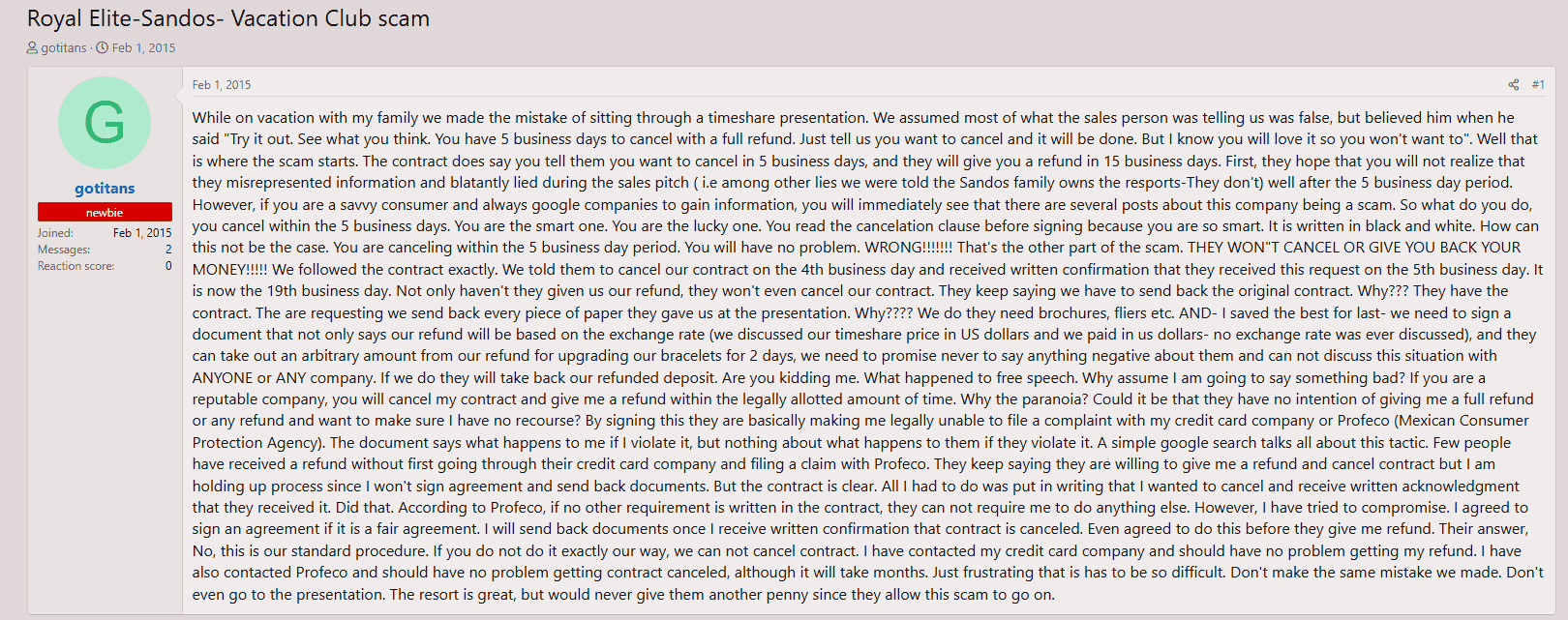Click the message count of 2

click(x=168, y=250)
